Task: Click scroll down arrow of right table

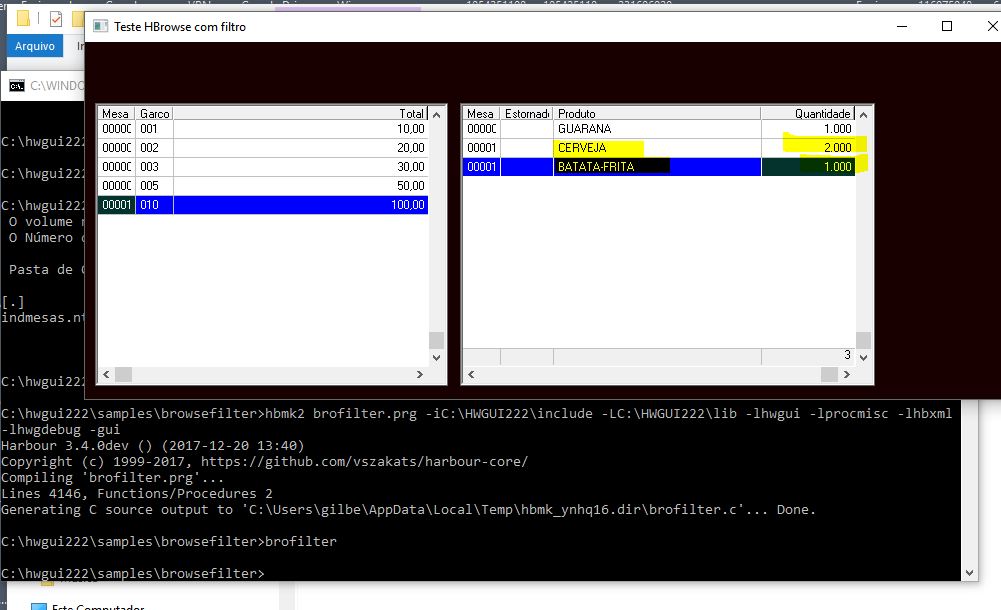Action: pyautogui.click(x=863, y=357)
